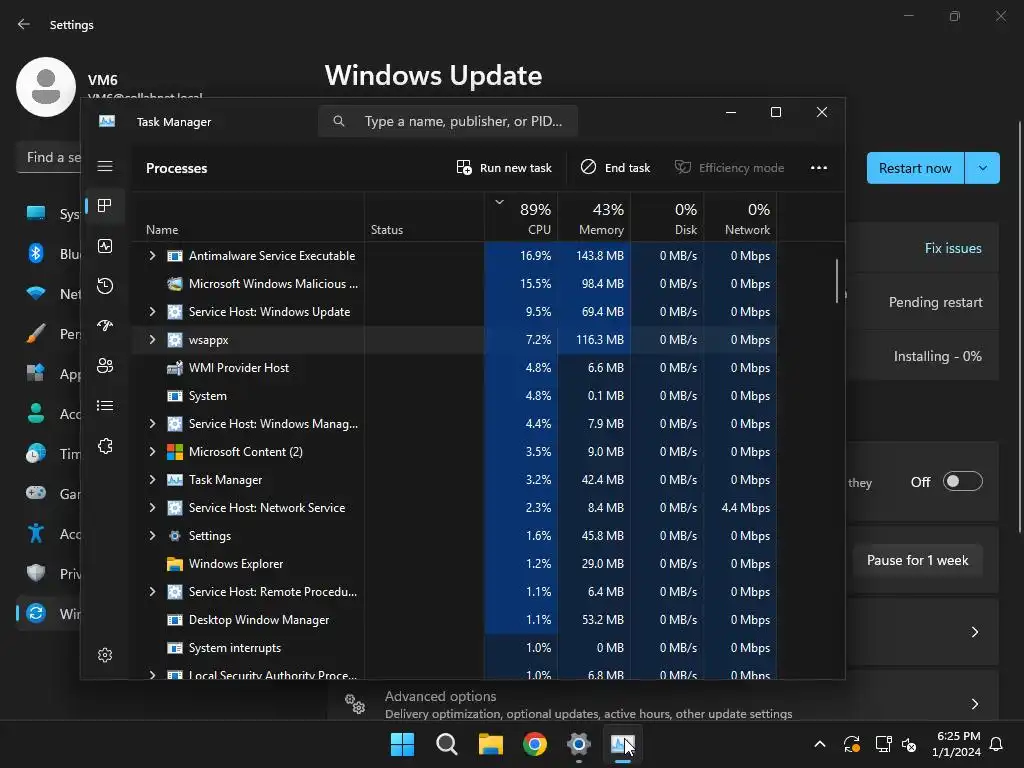1024x768 pixels.
Task: Select Processes icon in Task Manager sidebar
Action: (104, 206)
